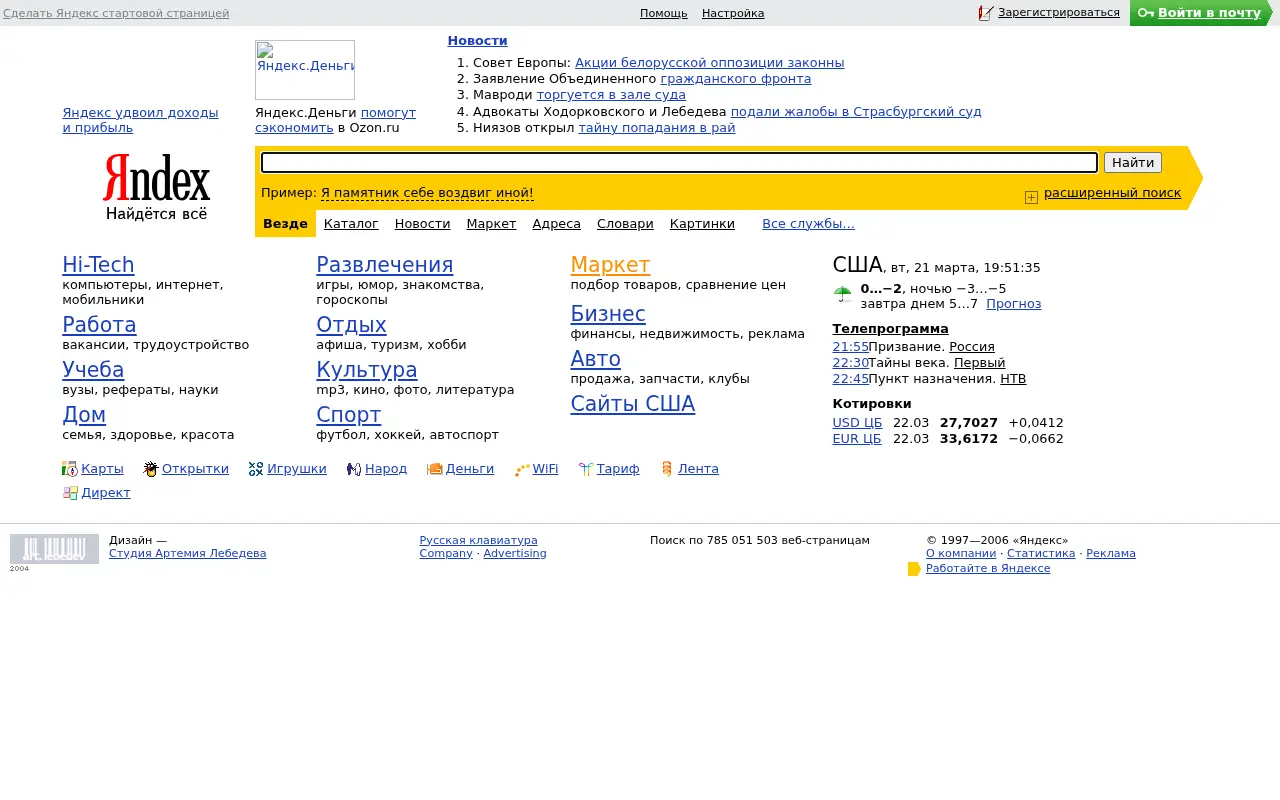Select the Везде search tab
Image resolution: width=1280 pixels, height=800 pixels.
tap(285, 224)
